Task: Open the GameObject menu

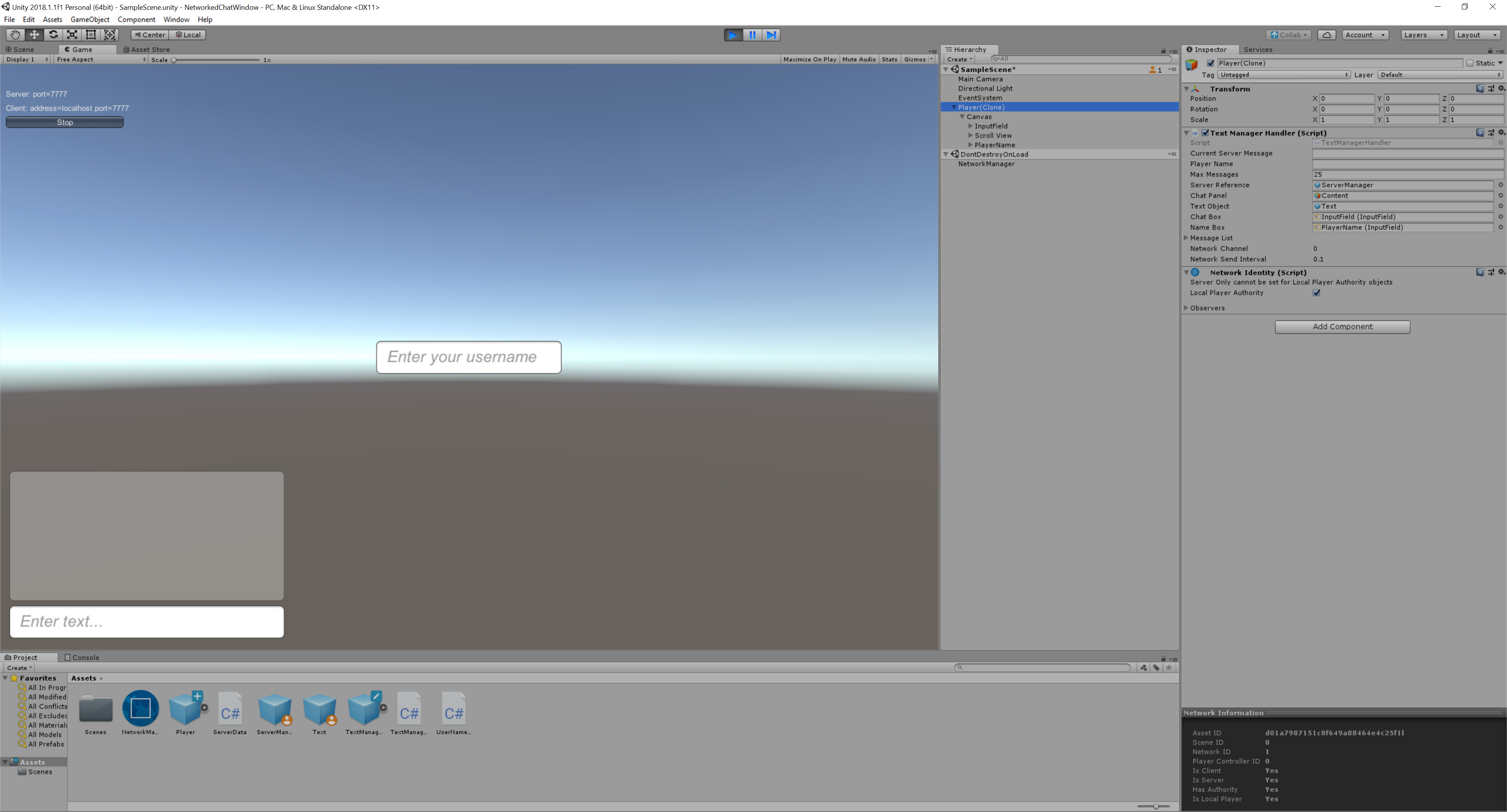Action: (x=89, y=19)
